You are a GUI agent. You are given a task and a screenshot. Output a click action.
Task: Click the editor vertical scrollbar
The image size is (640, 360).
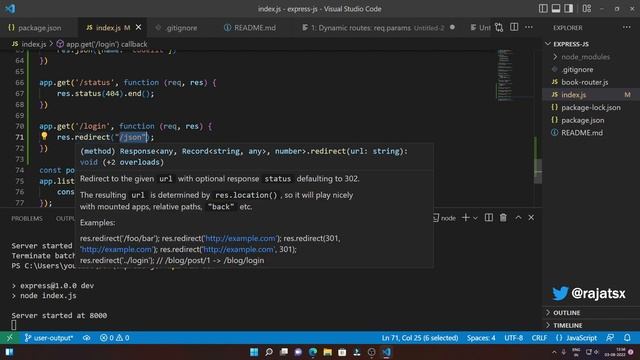538,171
